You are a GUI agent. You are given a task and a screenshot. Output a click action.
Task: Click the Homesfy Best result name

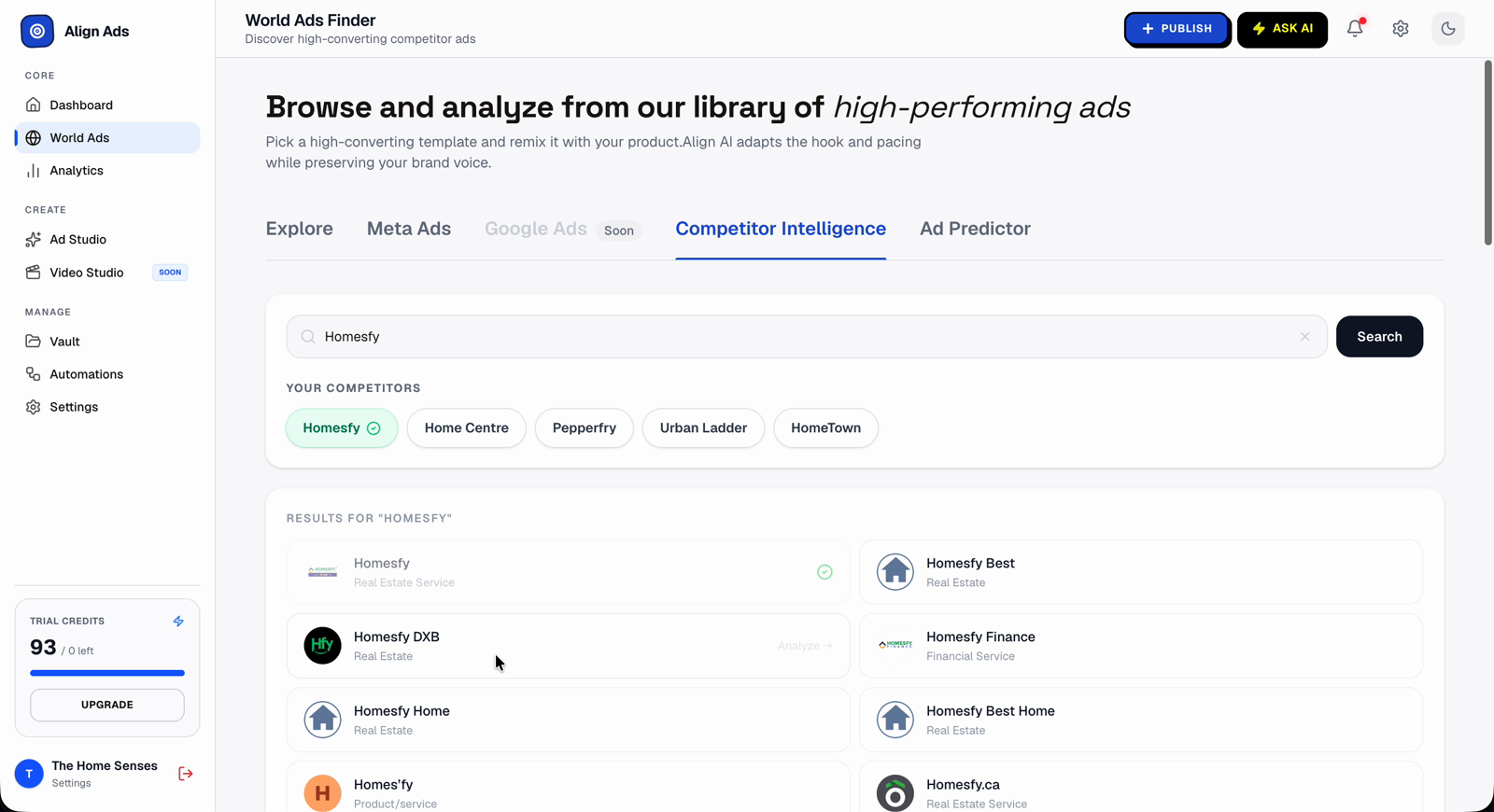click(x=970, y=564)
